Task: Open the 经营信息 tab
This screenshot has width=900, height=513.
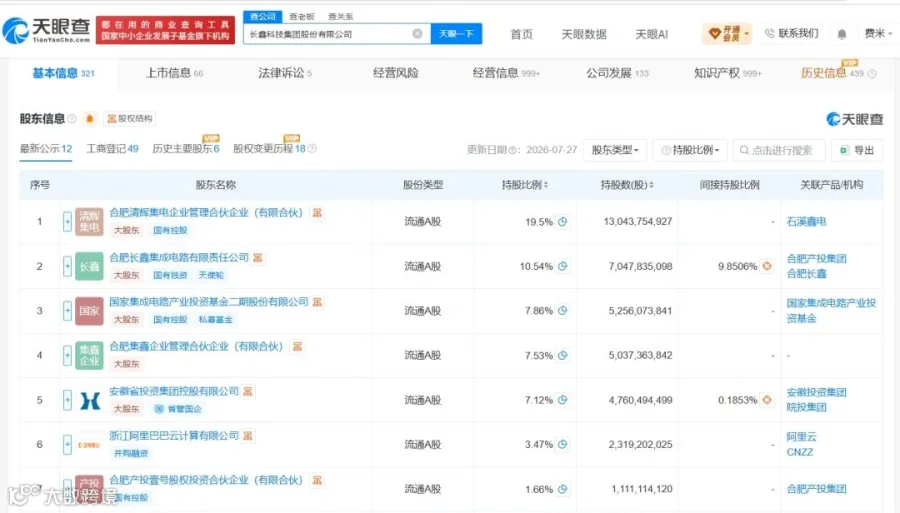Action: [506, 73]
